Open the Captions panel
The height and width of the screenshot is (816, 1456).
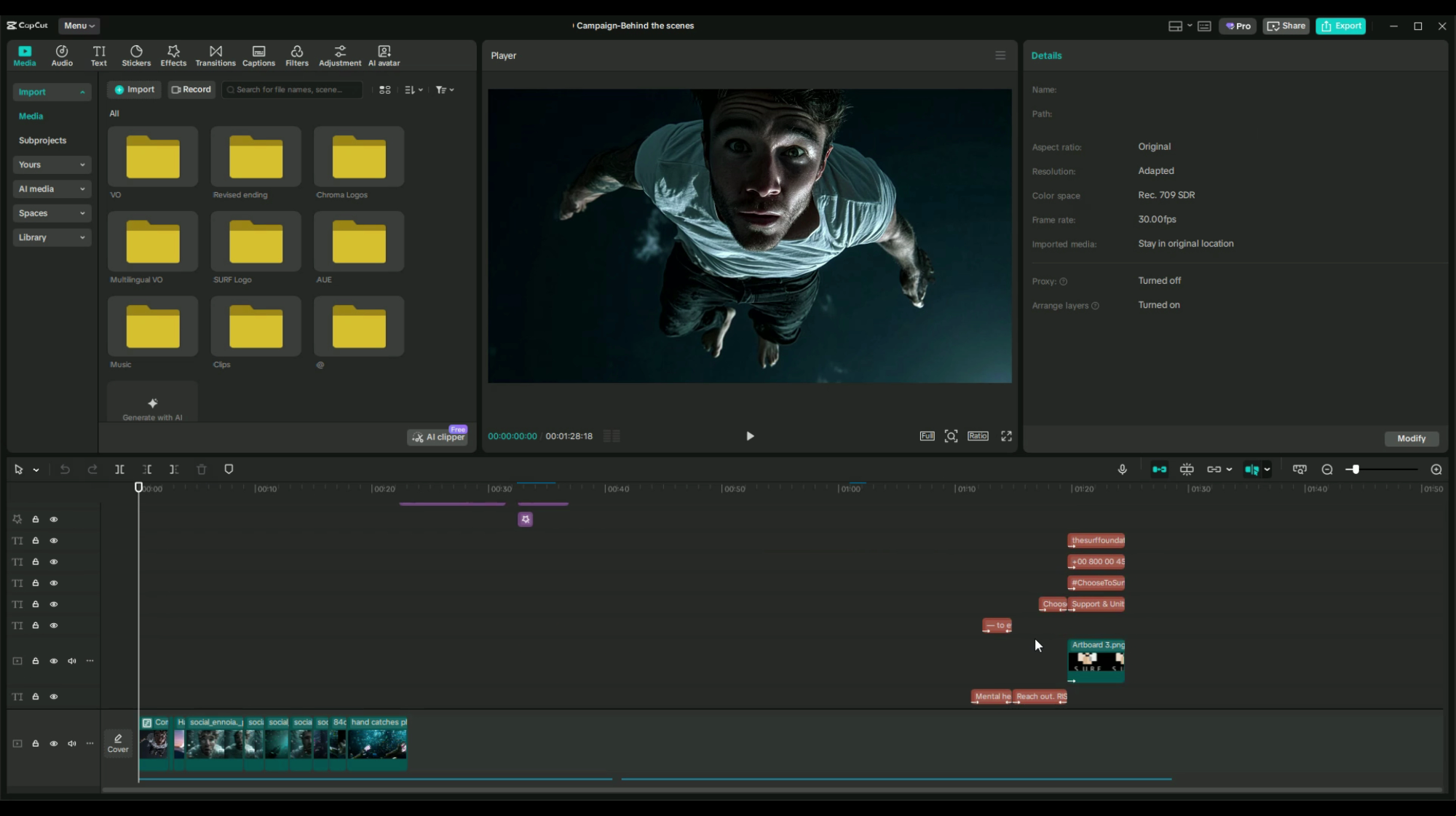click(258, 55)
